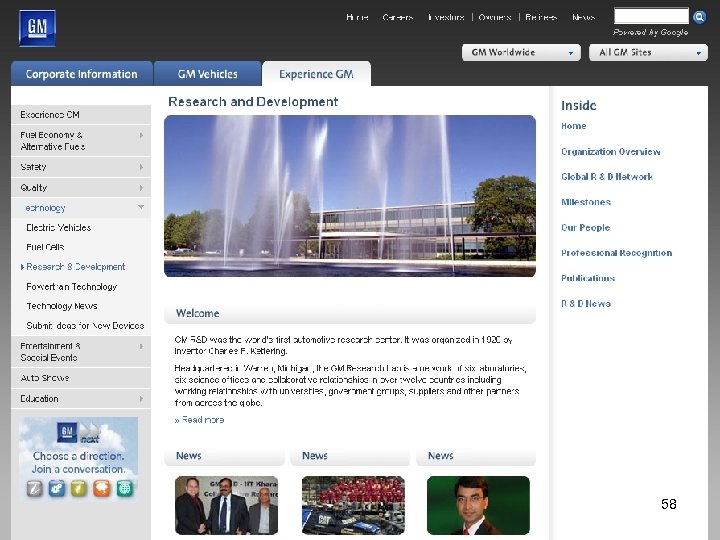
Task: Open the Fuel Cells sidebar link
Action: pyautogui.click(x=45, y=247)
